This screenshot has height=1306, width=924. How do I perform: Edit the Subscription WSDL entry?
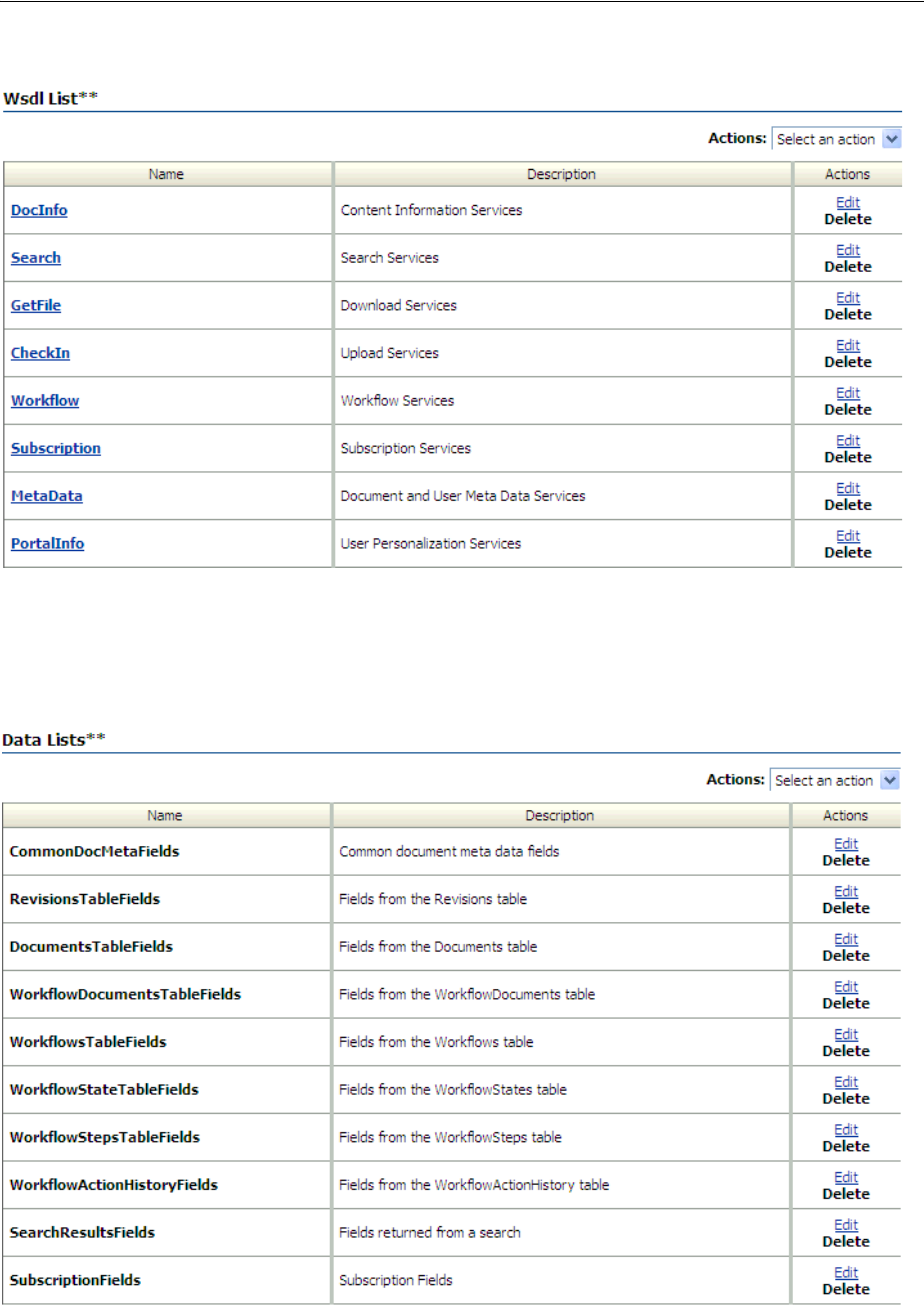tap(848, 440)
